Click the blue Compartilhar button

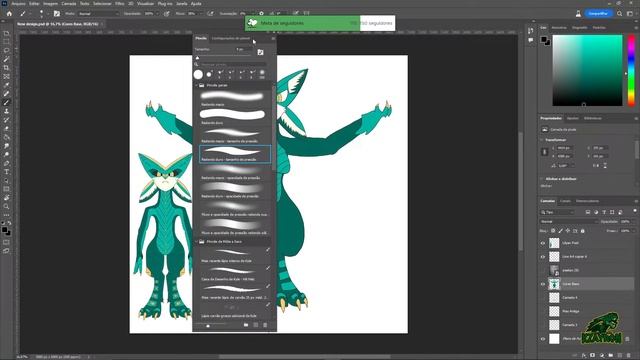(x=598, y=13)
